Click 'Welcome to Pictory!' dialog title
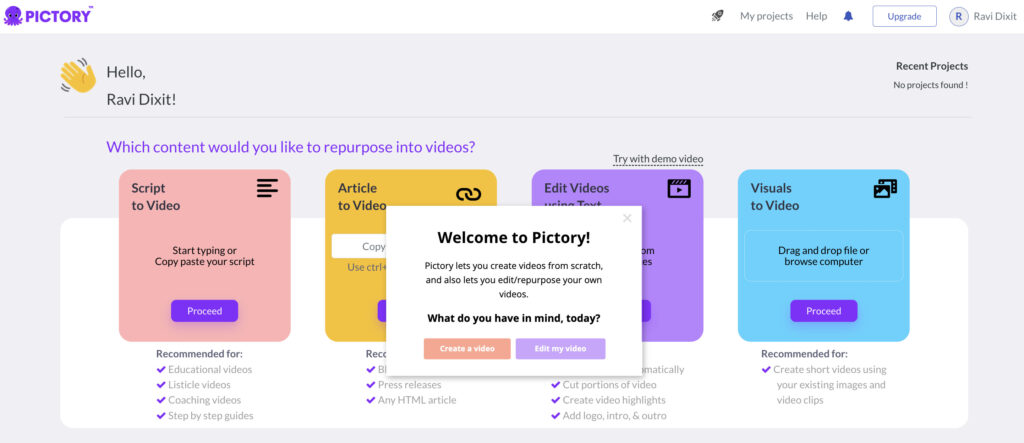 (x=514, y=237)
